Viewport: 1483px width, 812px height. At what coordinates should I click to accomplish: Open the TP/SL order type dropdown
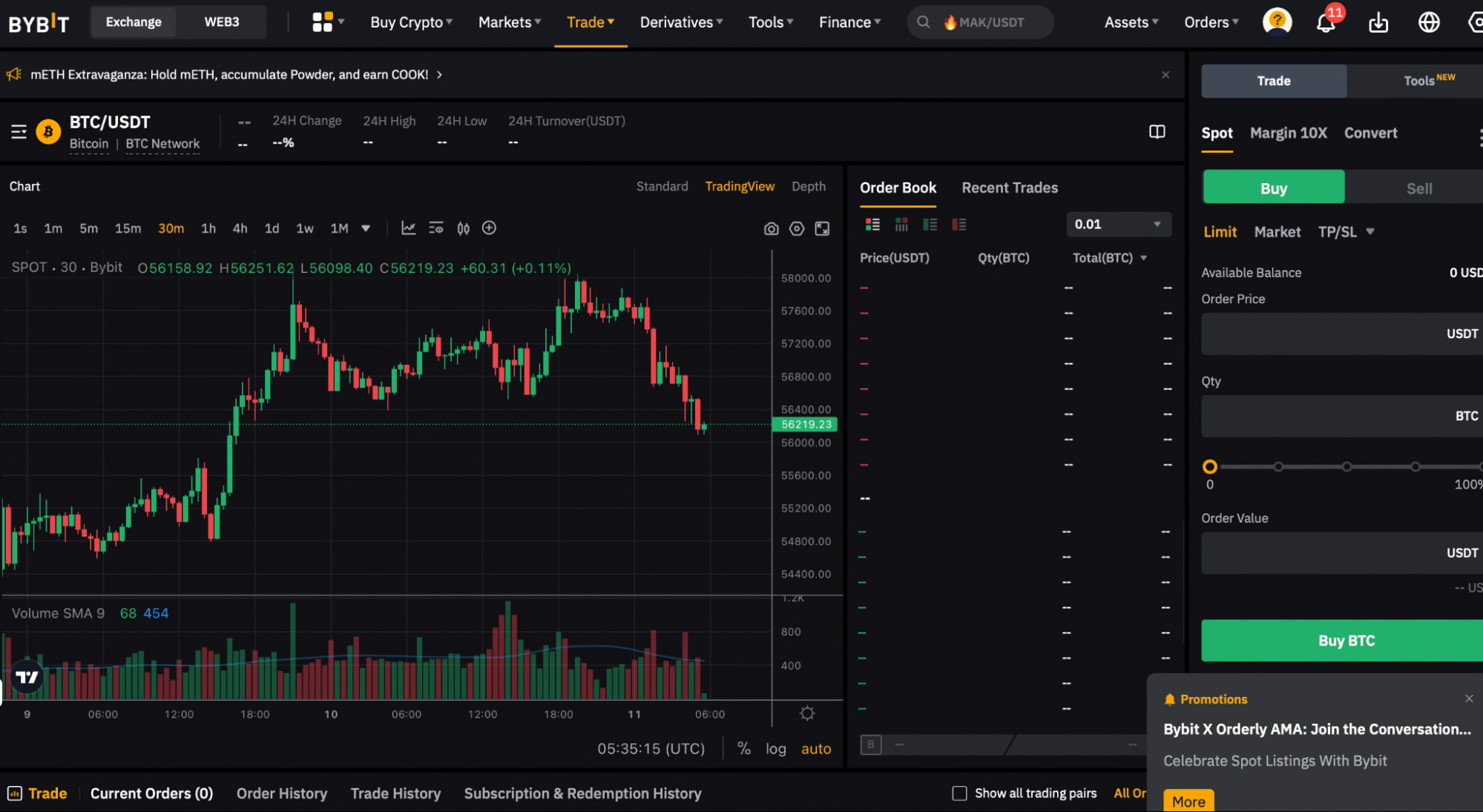(1346, 232)
